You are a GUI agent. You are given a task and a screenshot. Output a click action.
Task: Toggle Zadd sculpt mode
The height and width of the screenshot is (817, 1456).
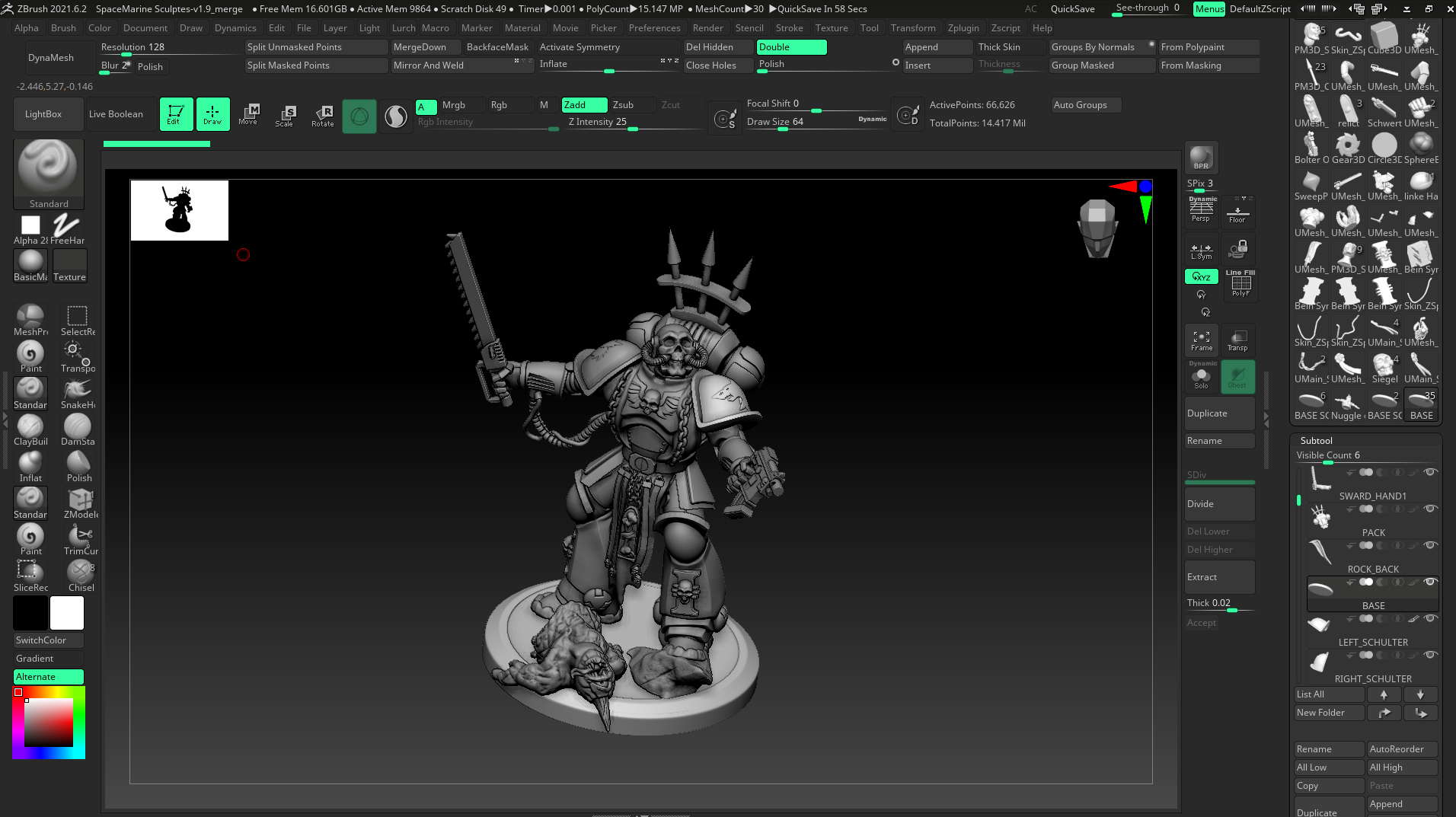point(584,105)
